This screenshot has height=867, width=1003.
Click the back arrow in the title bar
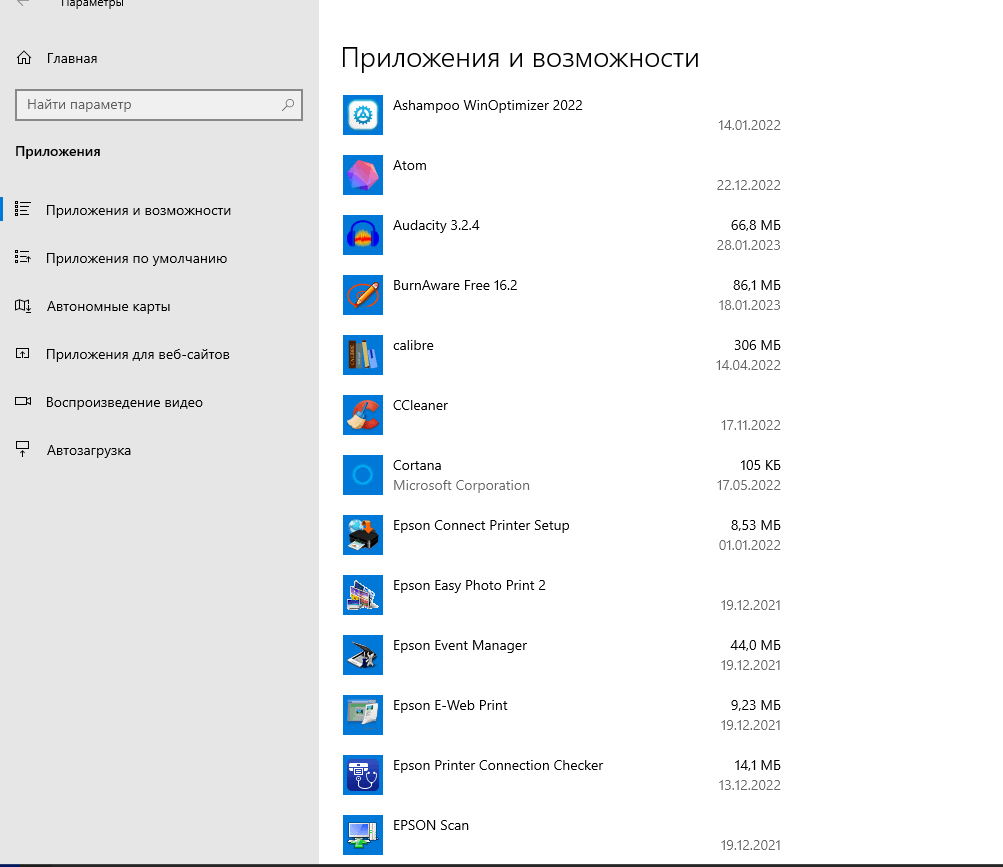click(x=23, y=3)
